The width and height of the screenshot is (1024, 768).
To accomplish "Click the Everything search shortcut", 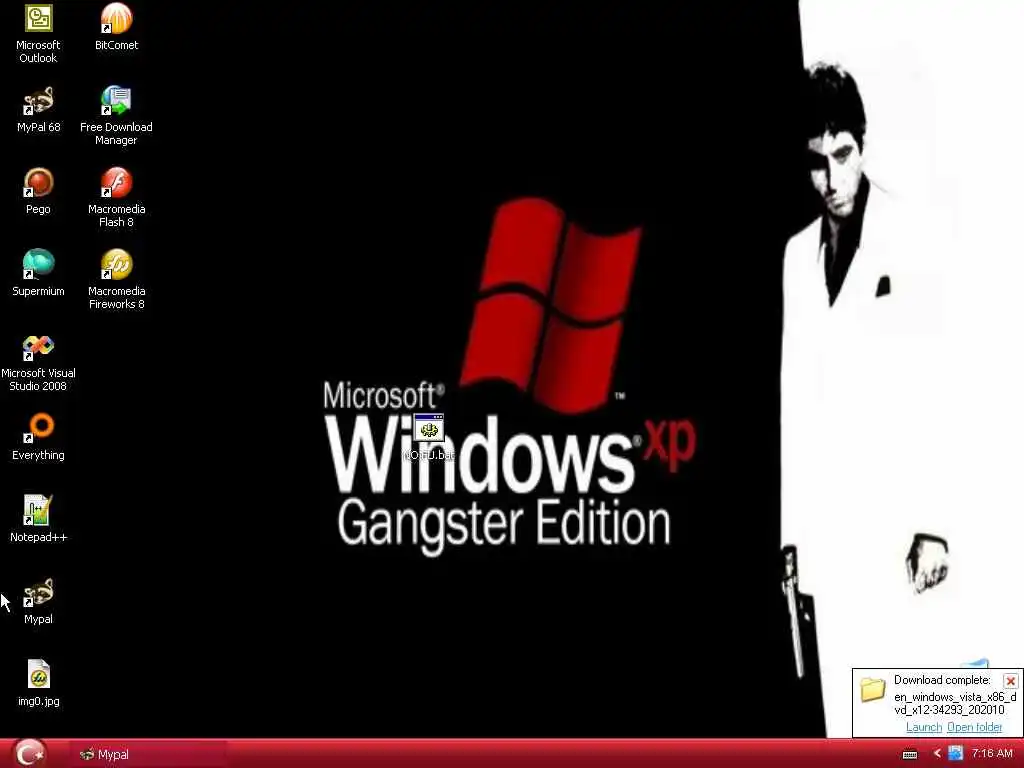I will point(38,438).
